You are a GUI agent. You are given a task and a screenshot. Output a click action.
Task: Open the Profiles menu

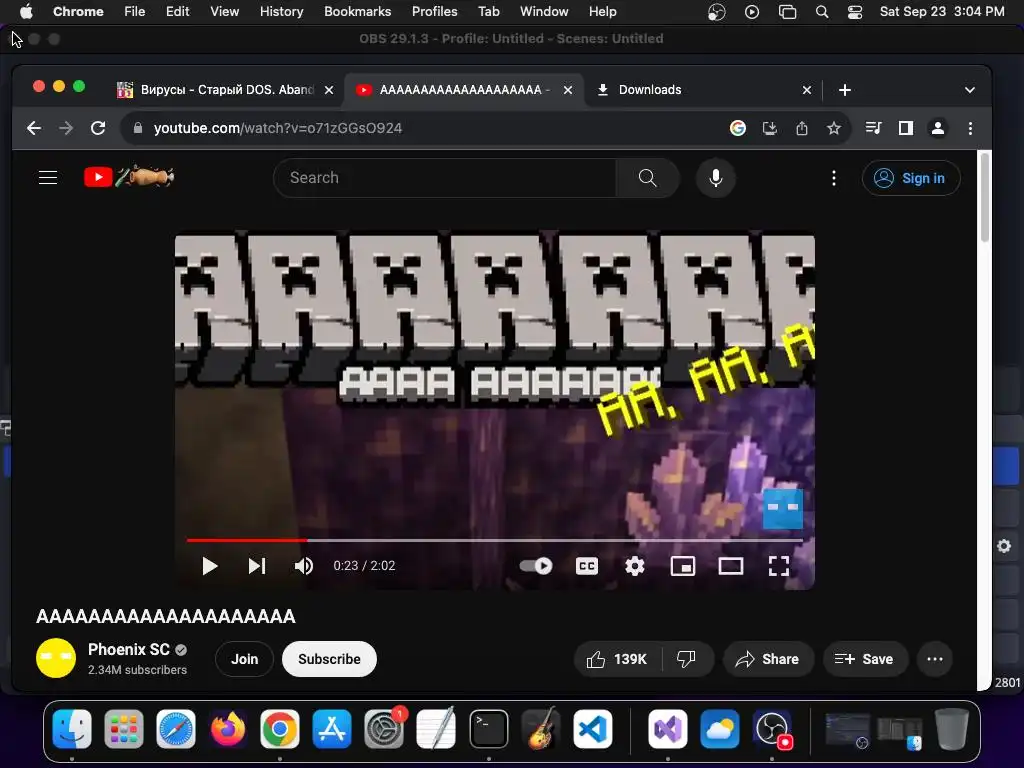point(434,11)
